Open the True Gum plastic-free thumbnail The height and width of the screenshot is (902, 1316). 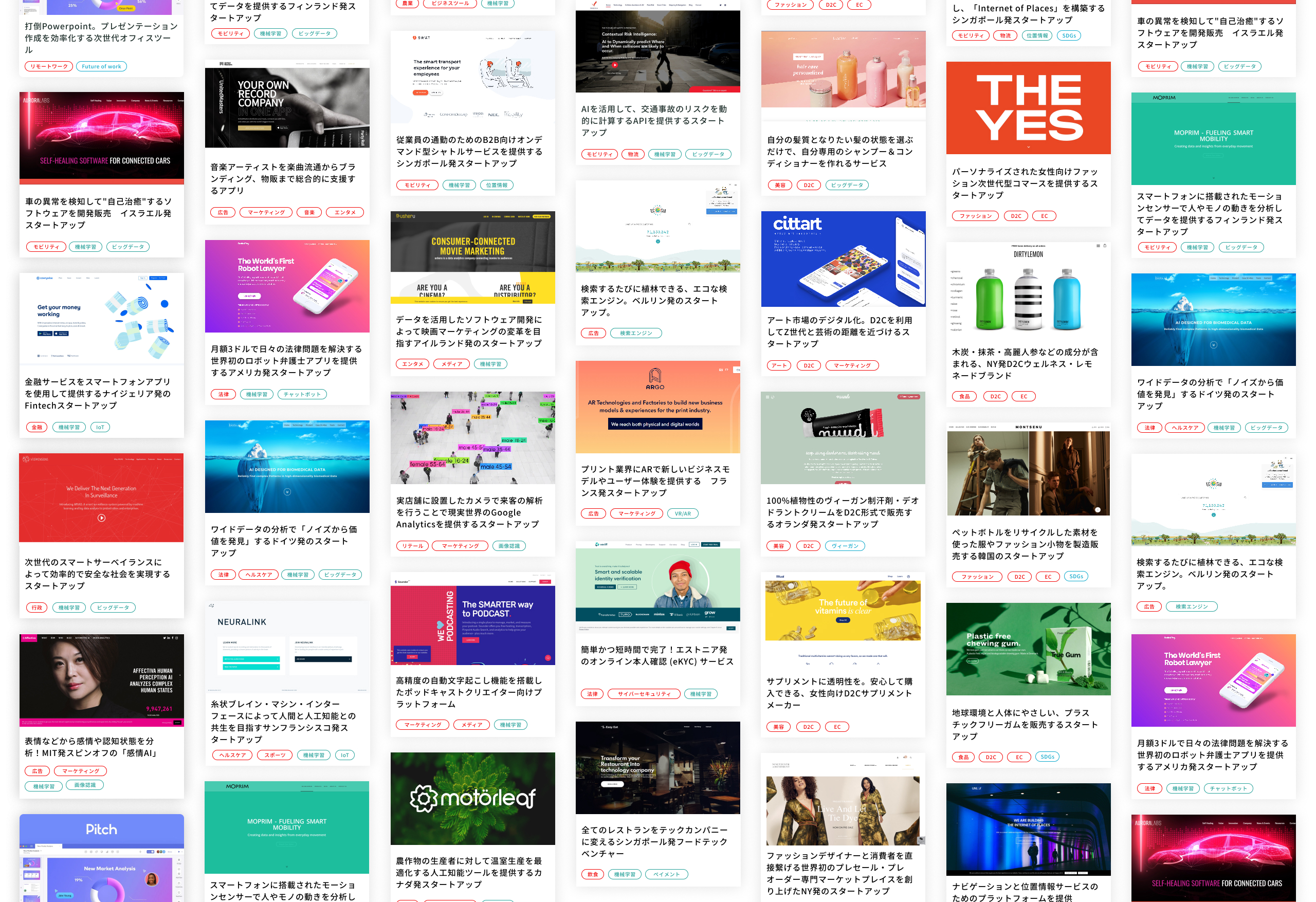point(1028,649)
